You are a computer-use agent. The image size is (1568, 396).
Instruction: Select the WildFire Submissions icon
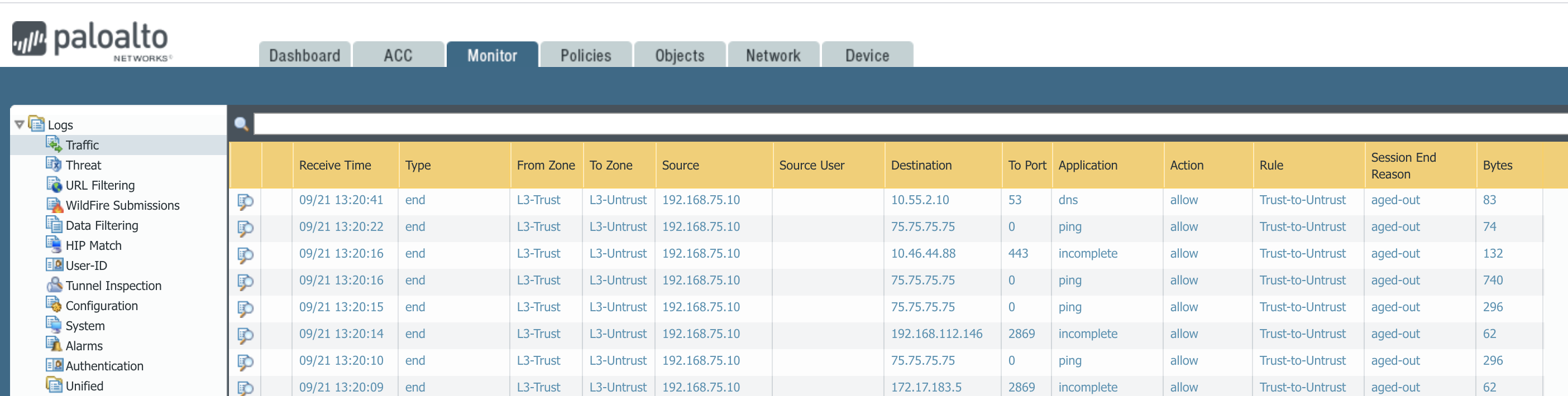pos(54,205)
